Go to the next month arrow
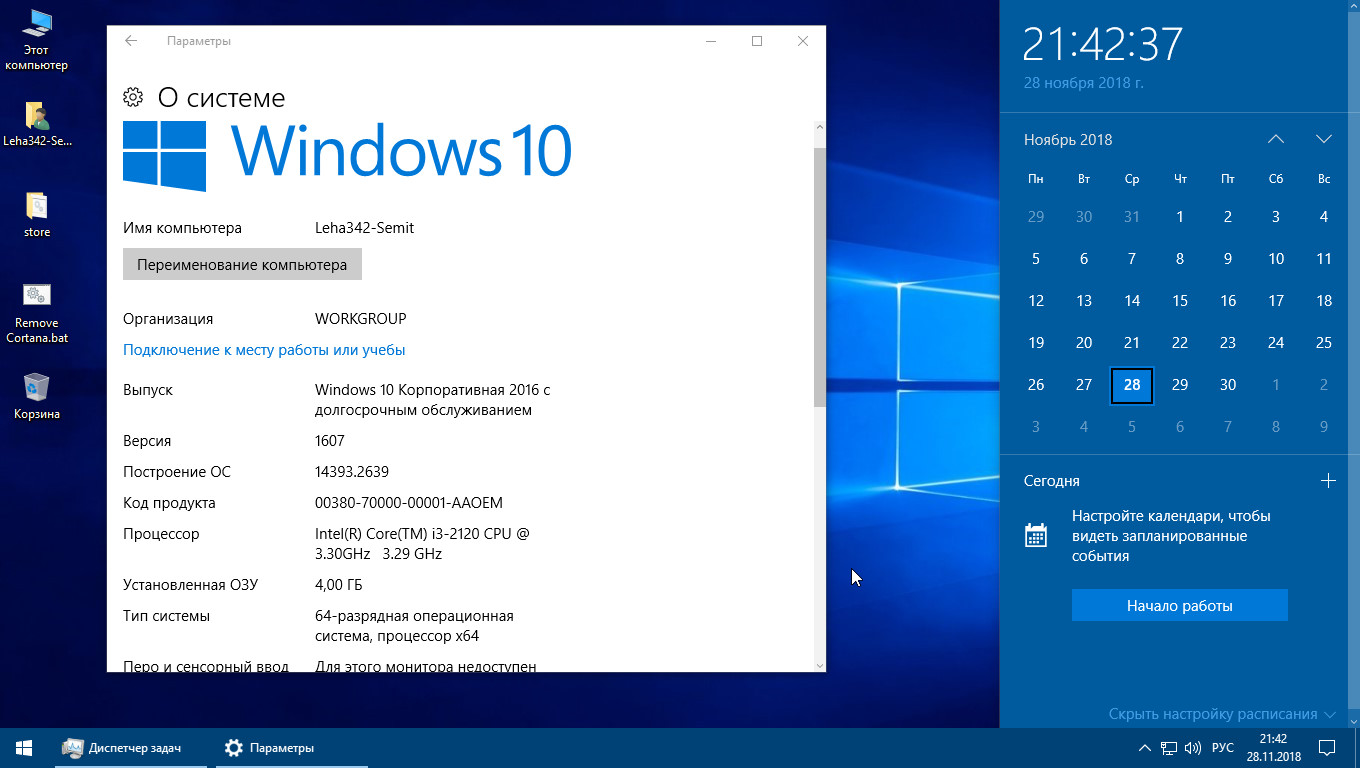The image size is (1360, 768). pos(1324,139)
